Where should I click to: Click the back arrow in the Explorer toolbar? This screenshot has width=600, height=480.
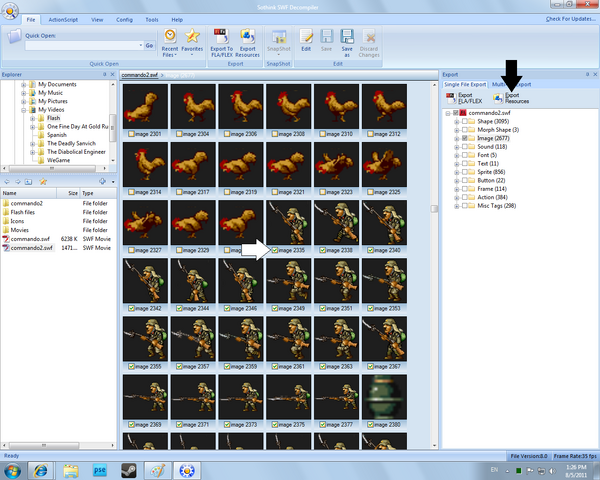[x=7, y=181]
